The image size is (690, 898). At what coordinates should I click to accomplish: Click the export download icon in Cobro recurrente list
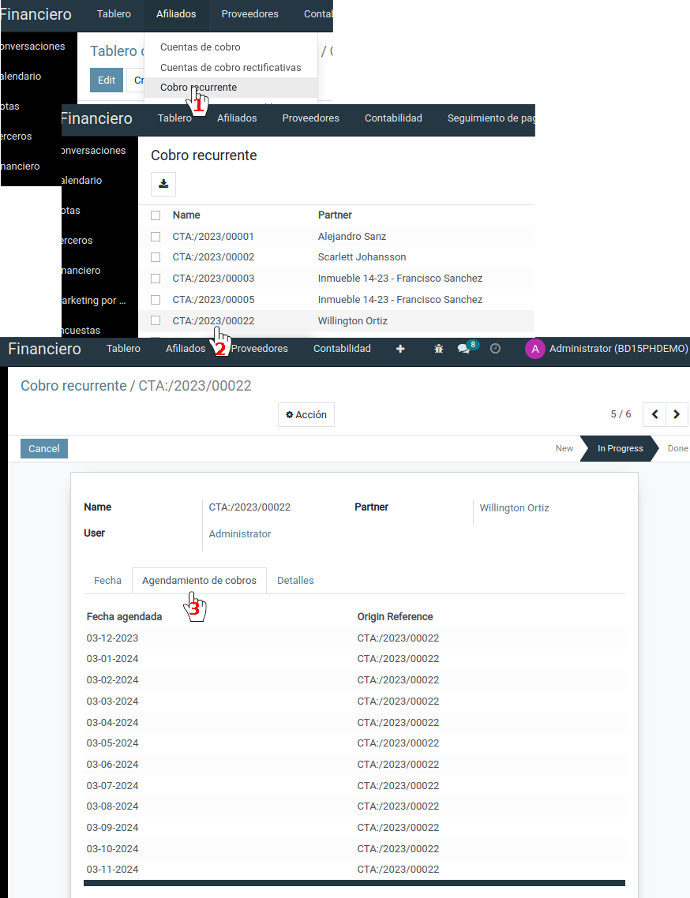coord(163,184)
